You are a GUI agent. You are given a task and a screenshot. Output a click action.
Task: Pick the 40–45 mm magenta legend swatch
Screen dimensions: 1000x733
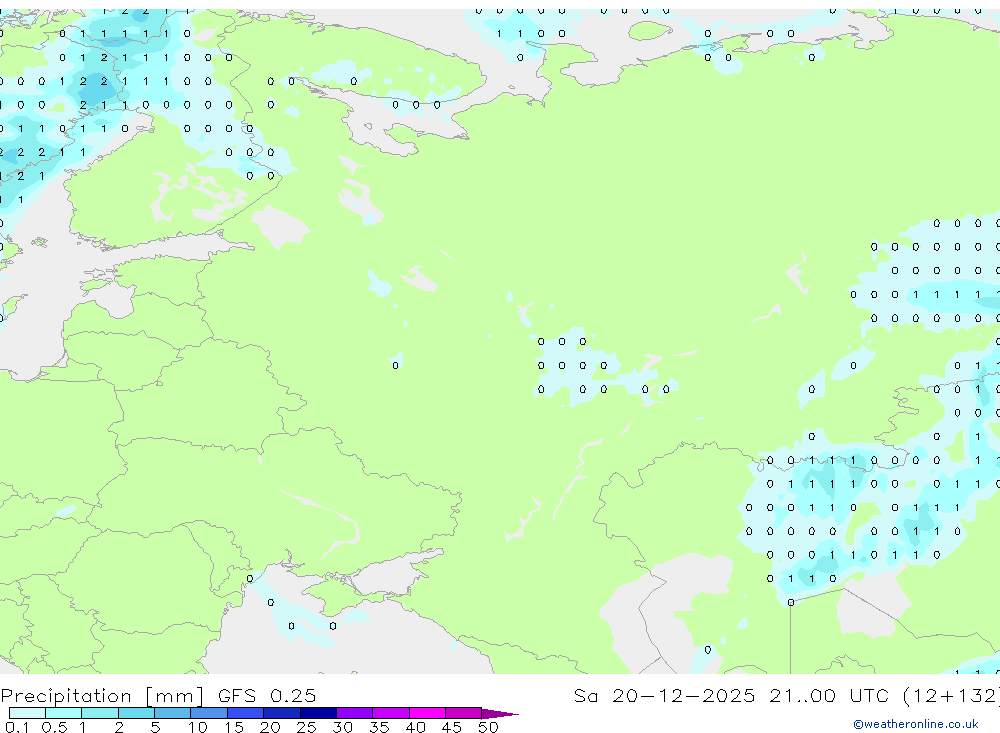[x=427, y=713]
